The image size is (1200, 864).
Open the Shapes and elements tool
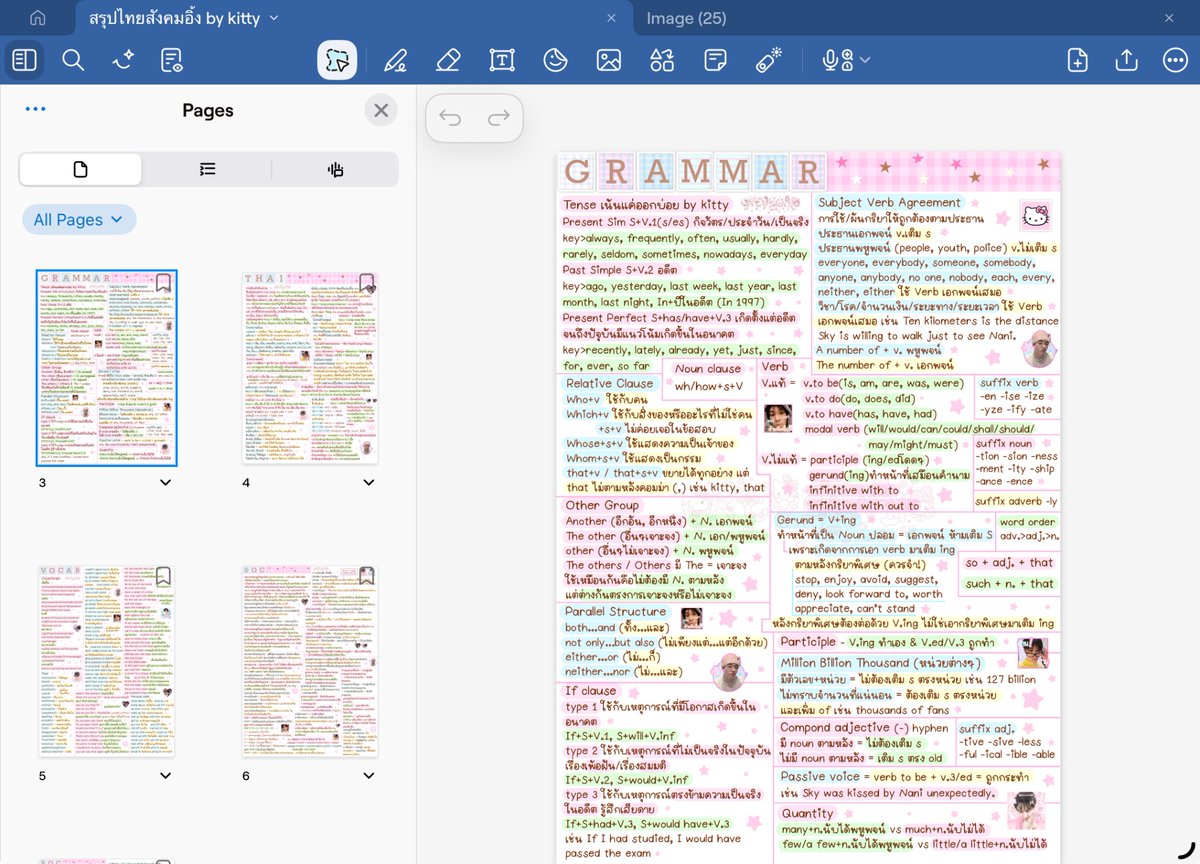(x=662, y=60)
